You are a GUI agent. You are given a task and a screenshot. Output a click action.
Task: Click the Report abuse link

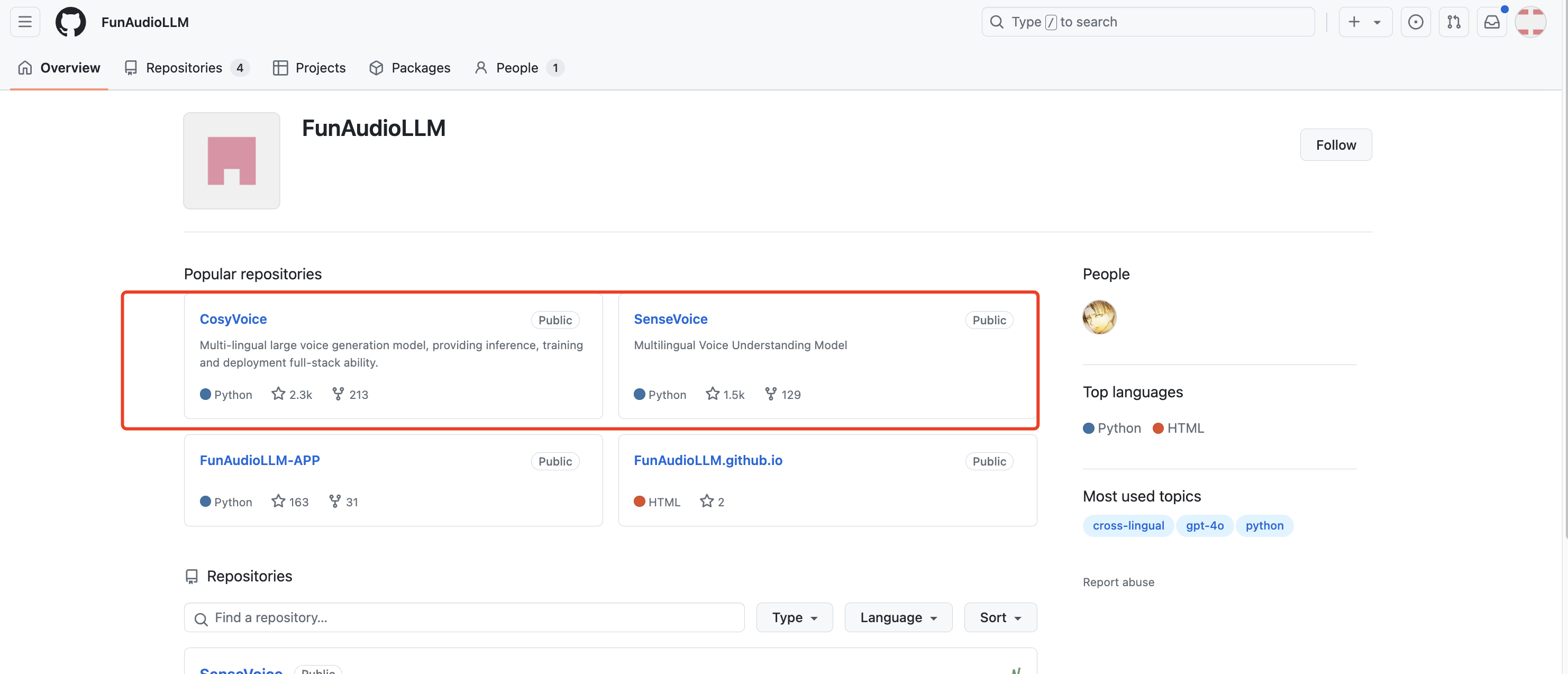point(1118,582)
